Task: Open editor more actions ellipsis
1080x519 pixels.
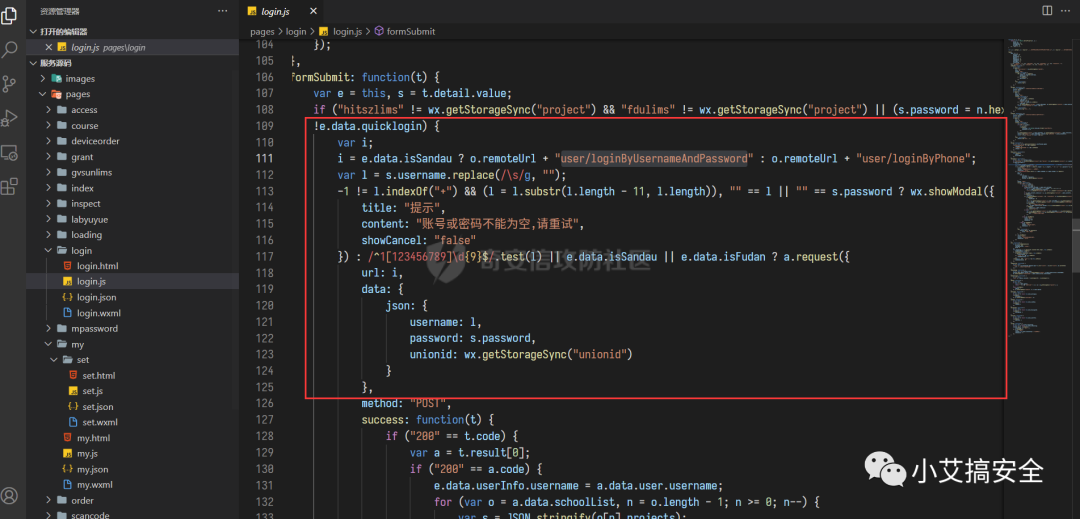Action: coord(1067,10)
